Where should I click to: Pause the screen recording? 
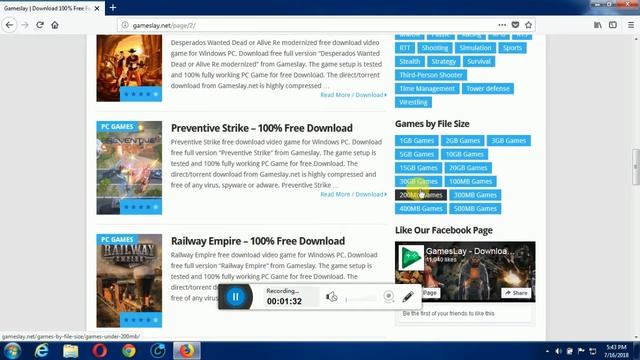236,297
